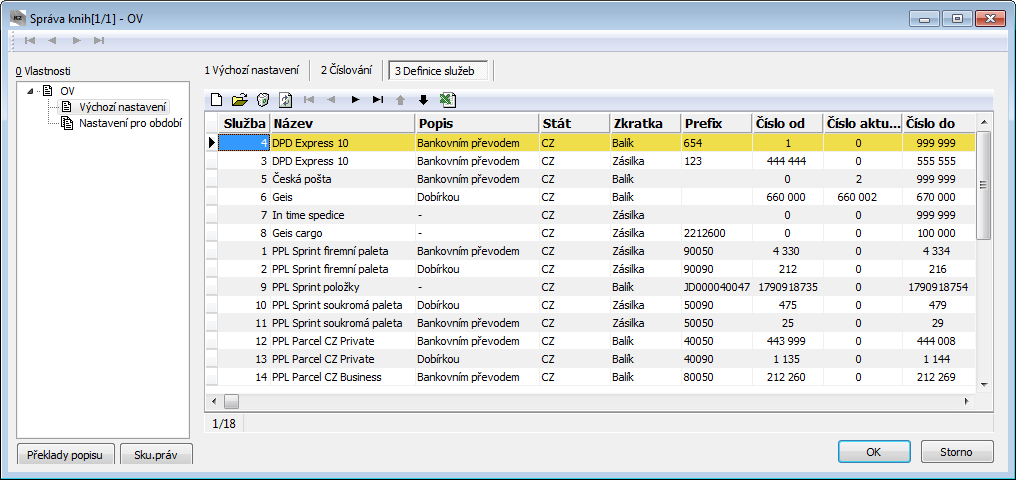Open the 3 Definice služeb tab
This screenshot has width=1016, height=480.
[x=437, y=71]
